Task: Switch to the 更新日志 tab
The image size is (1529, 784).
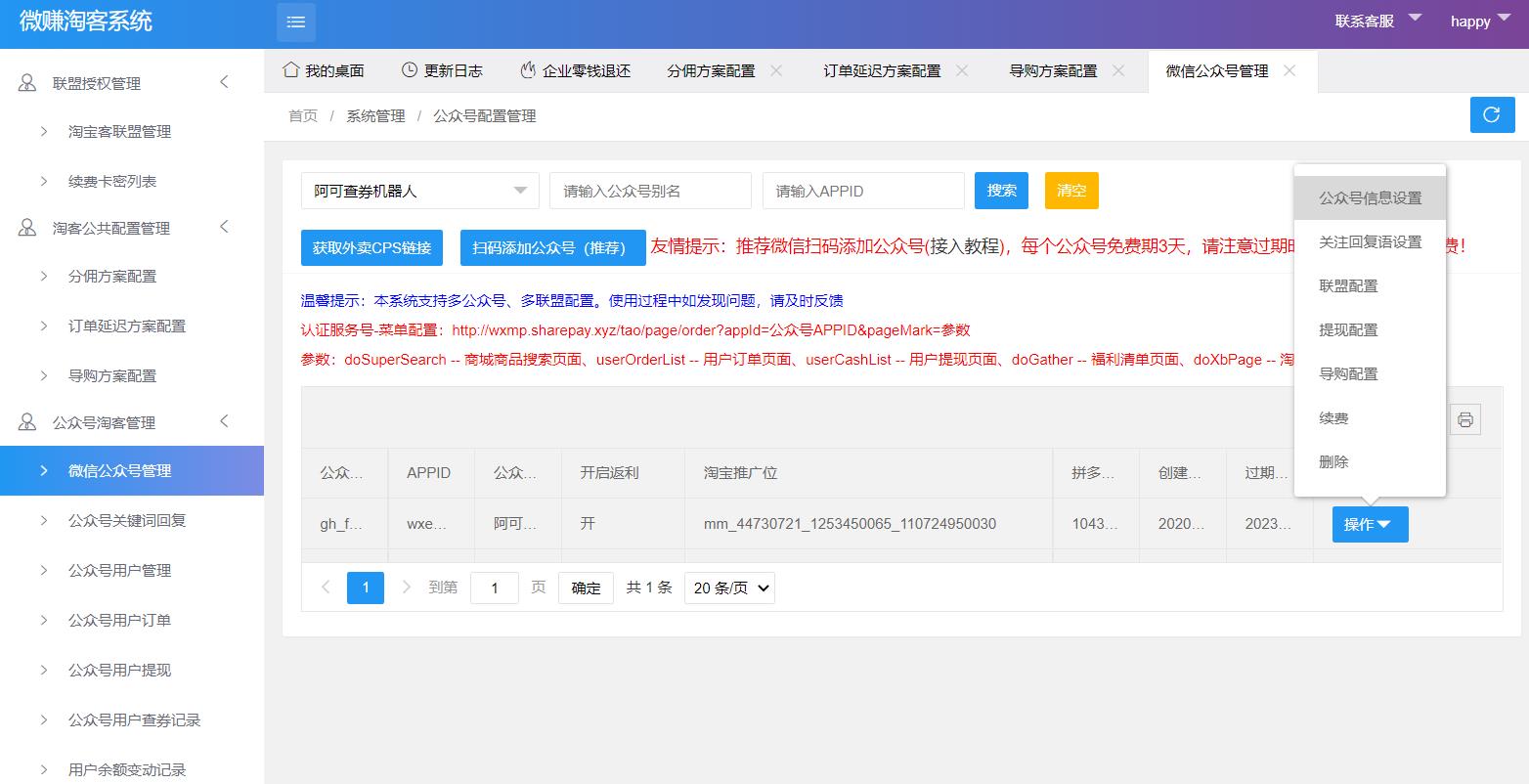Action: click(442, 70)
